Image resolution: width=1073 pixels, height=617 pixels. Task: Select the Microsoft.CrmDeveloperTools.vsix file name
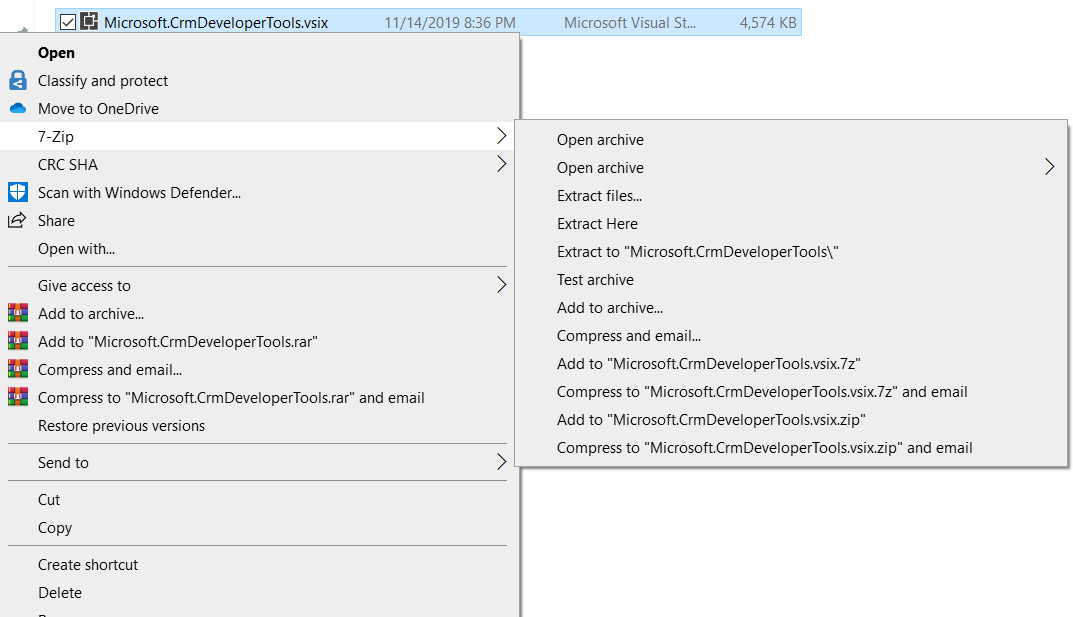coord(215,21)
